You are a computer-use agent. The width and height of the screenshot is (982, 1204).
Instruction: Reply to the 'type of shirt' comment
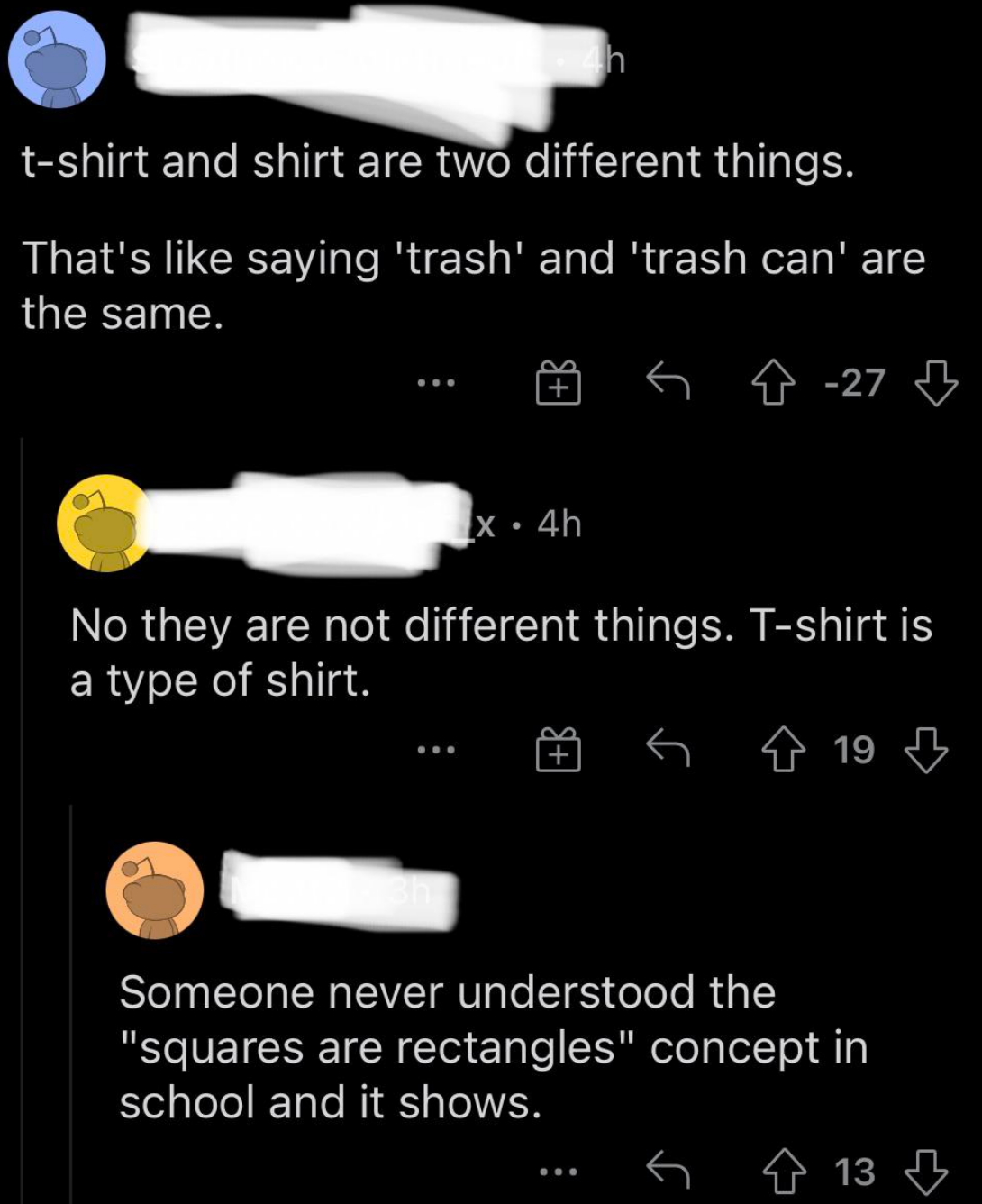coord(668,749)
